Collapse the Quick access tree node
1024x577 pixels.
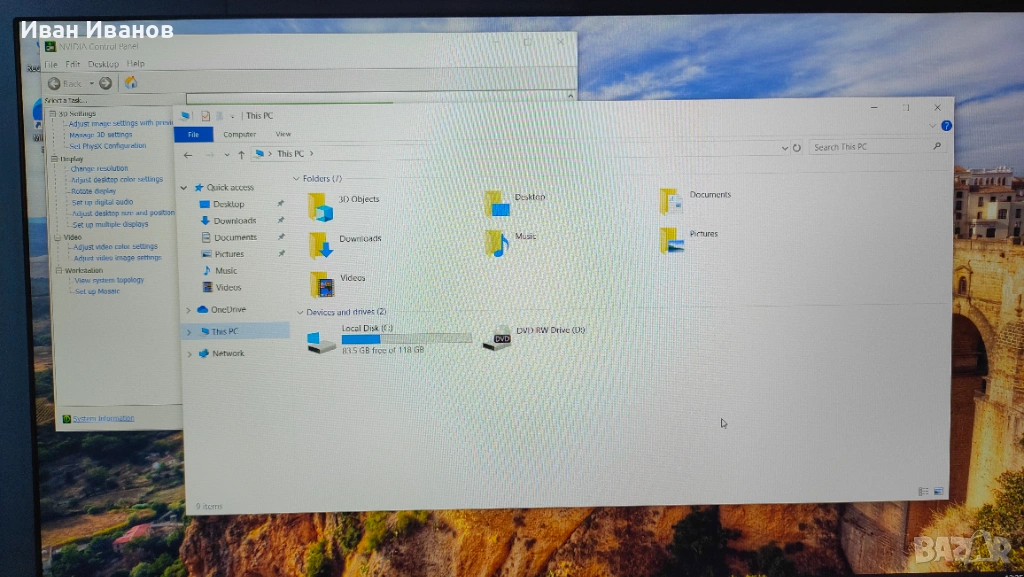click(184, 188)
